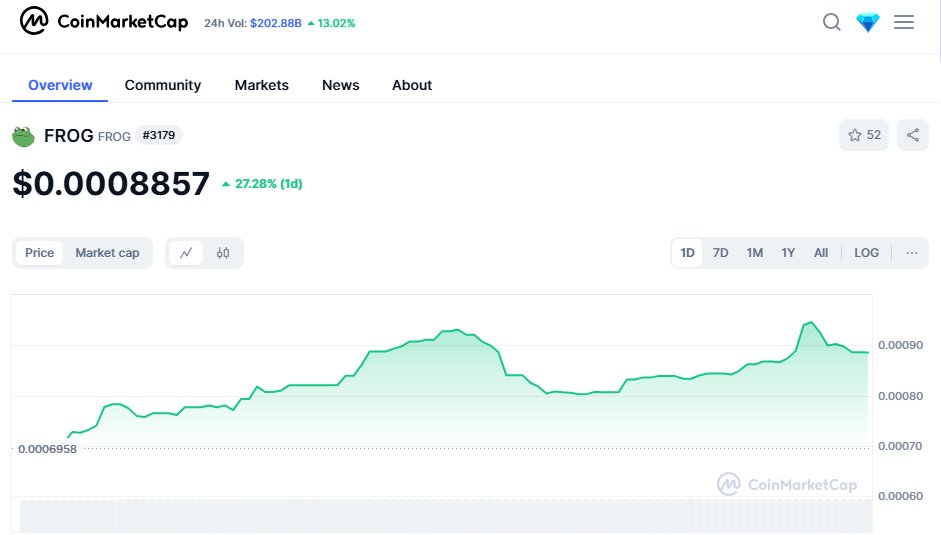Click the volume bar strip below chart

click(446, 515)
